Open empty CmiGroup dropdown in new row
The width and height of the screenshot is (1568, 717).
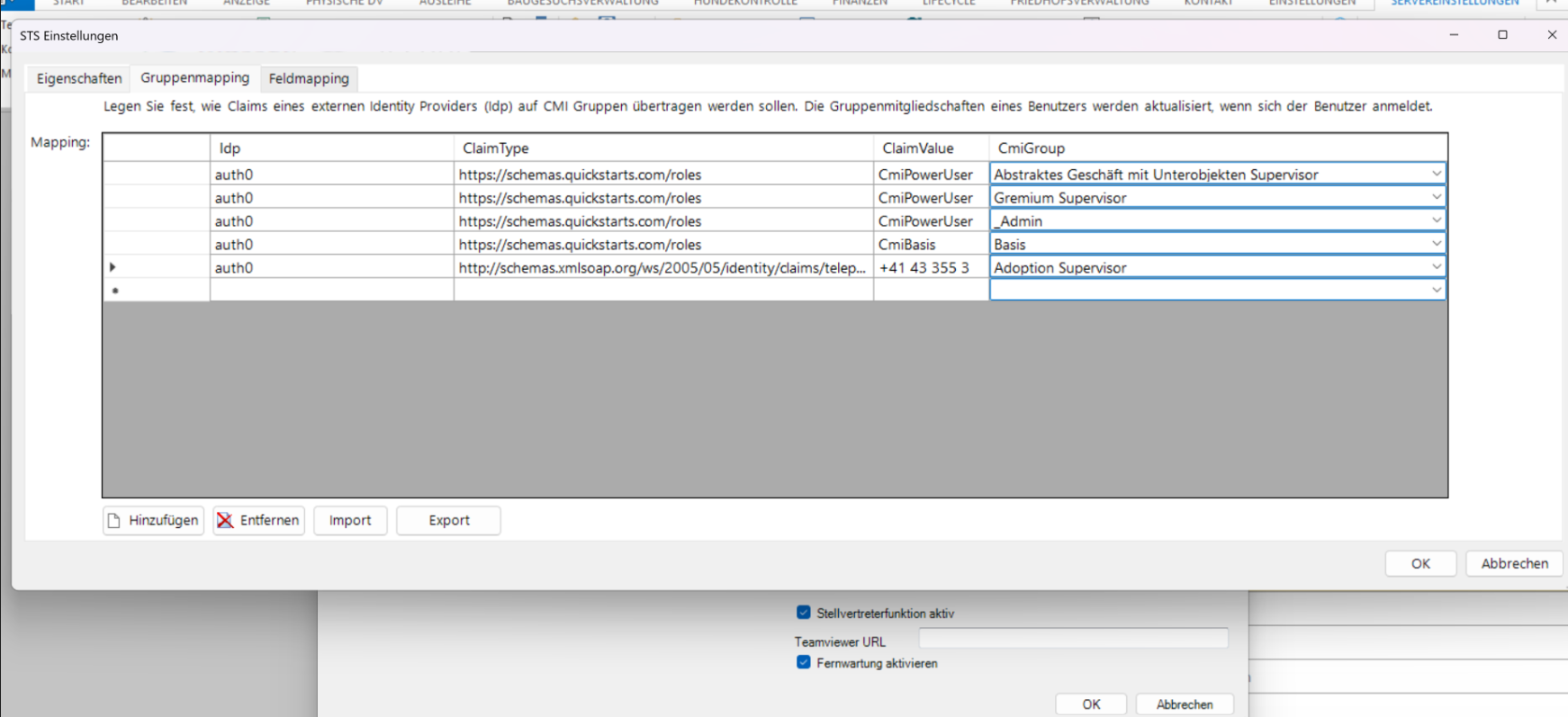click(1436, 290)
